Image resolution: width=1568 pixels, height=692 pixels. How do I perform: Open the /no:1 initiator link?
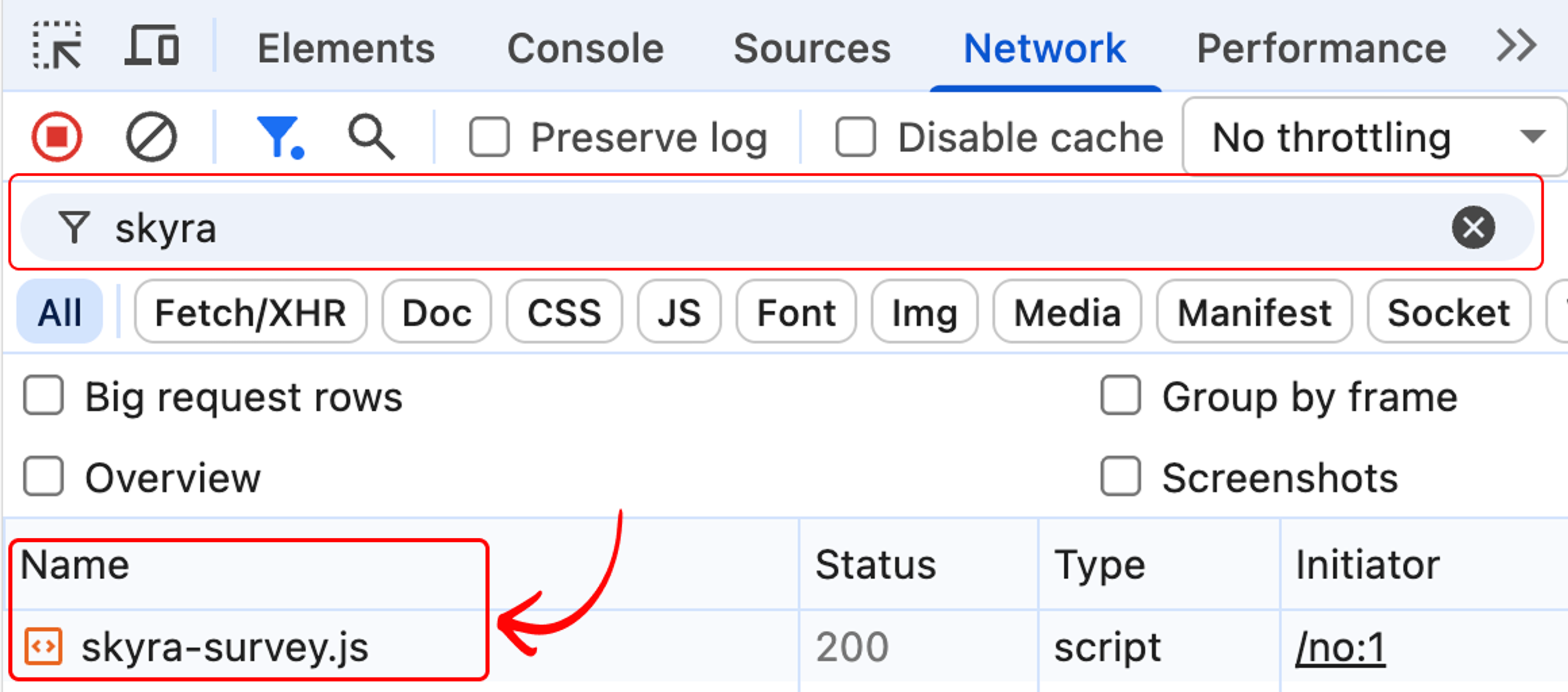(1340, 647)
